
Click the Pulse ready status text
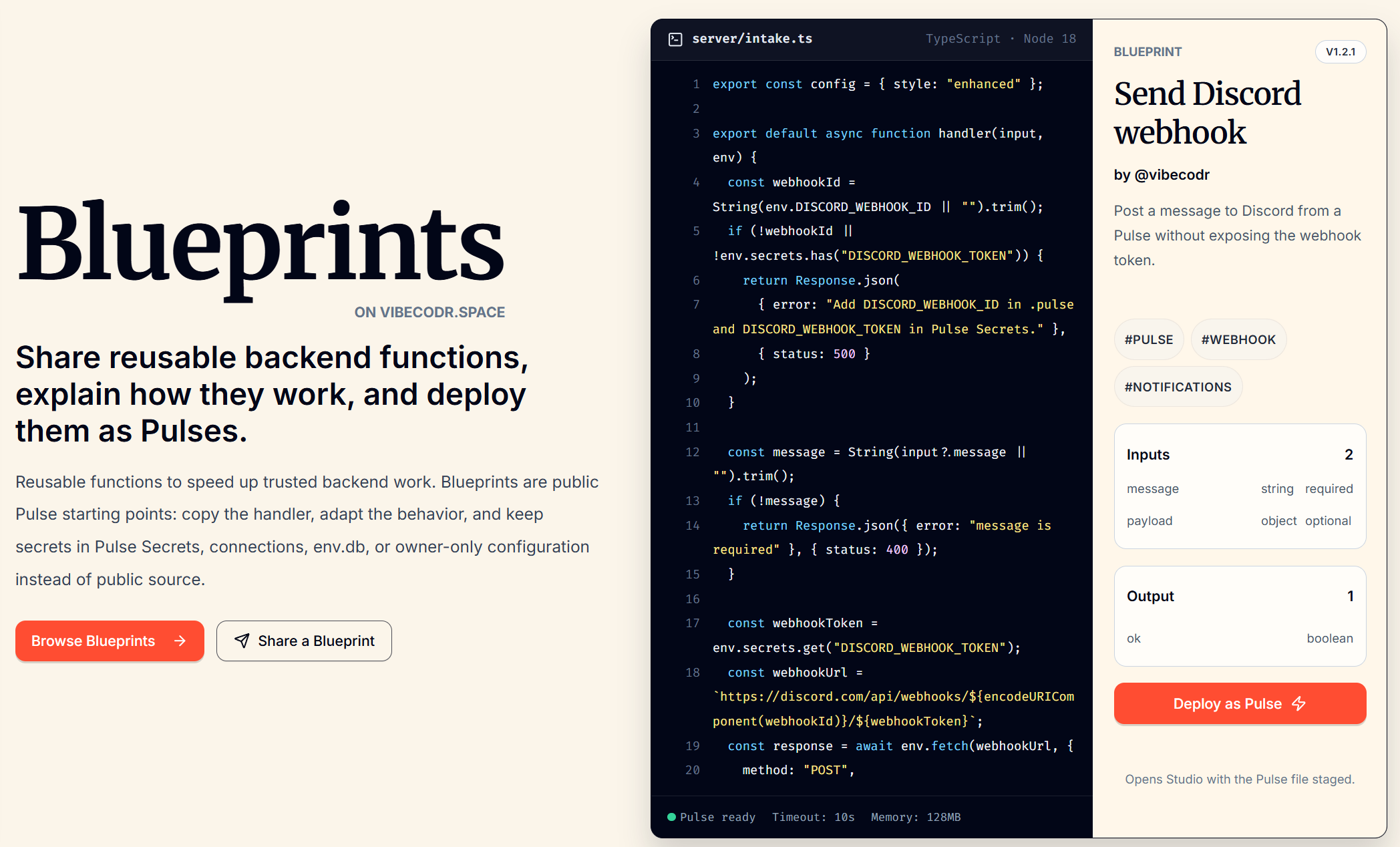tap(717, 817)
